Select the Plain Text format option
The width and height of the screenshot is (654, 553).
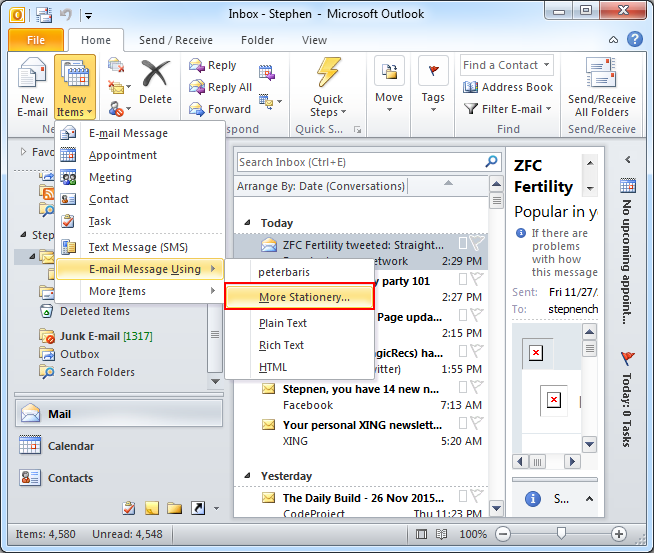click(299, 323)
